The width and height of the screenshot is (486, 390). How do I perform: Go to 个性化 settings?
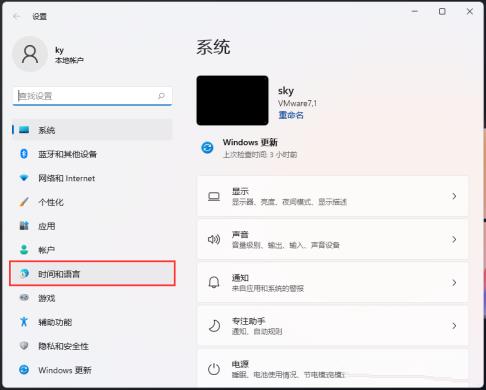(x=92, y=202)
